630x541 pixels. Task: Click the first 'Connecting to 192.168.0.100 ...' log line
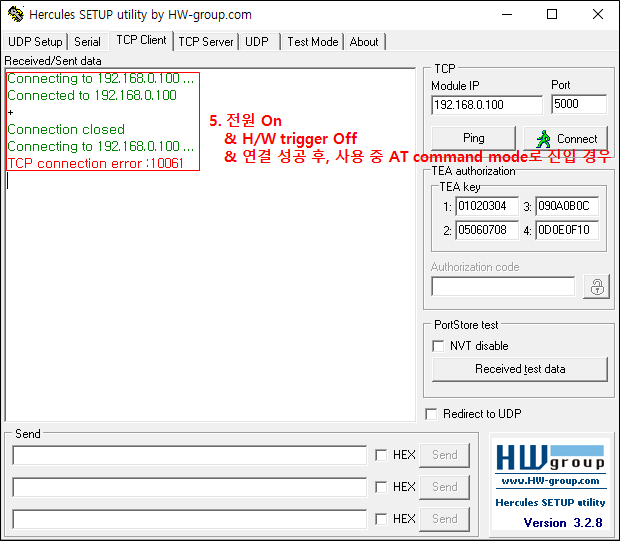point(100,78)
